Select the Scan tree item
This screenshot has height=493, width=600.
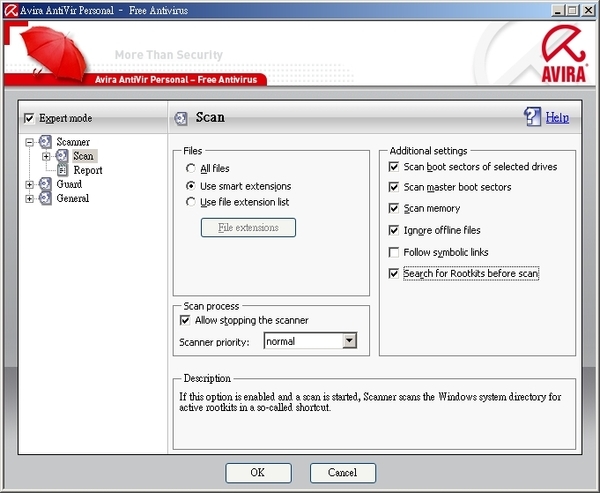point(83,156)
